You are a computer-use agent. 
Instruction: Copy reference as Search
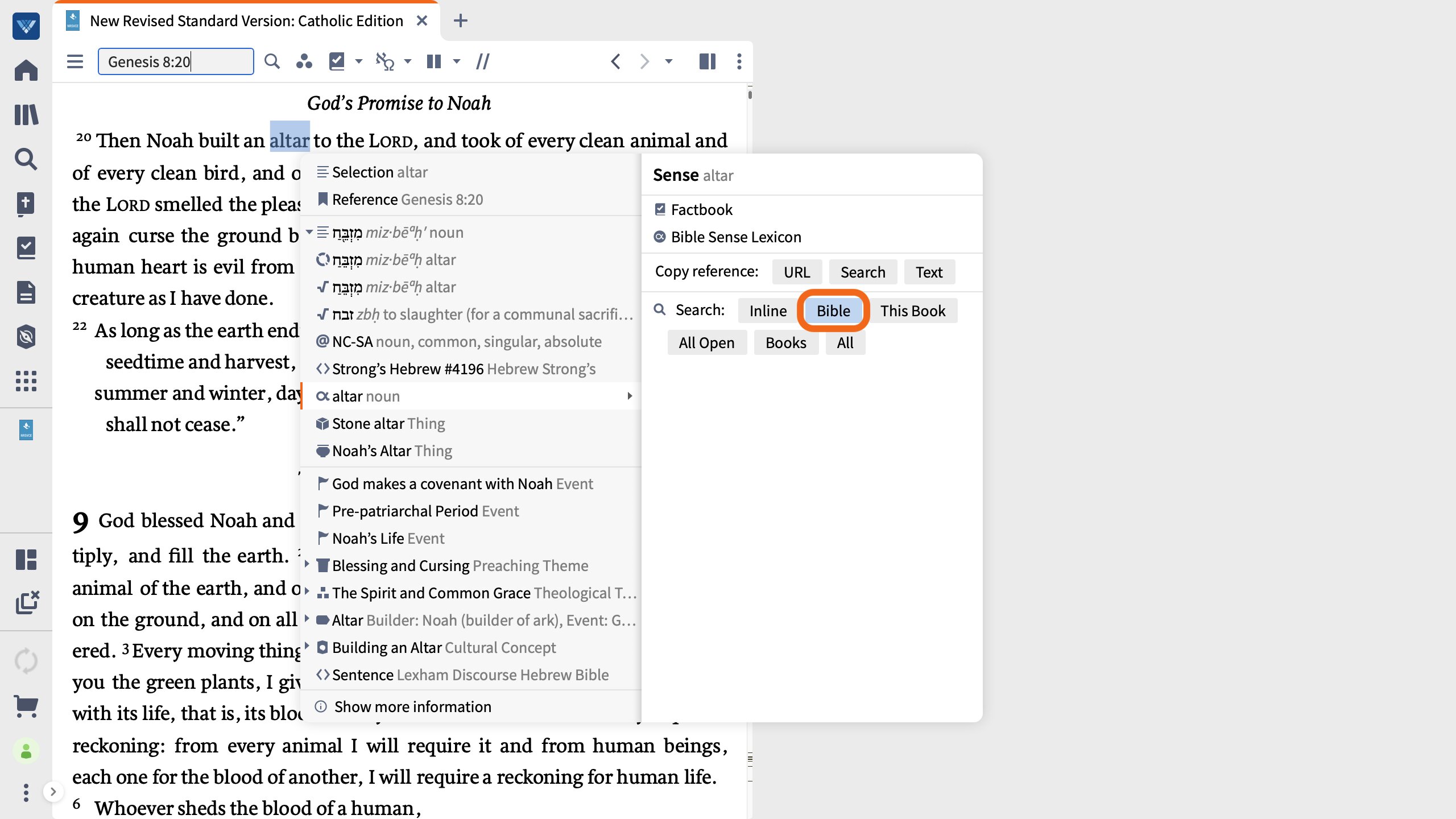(863, 272)
